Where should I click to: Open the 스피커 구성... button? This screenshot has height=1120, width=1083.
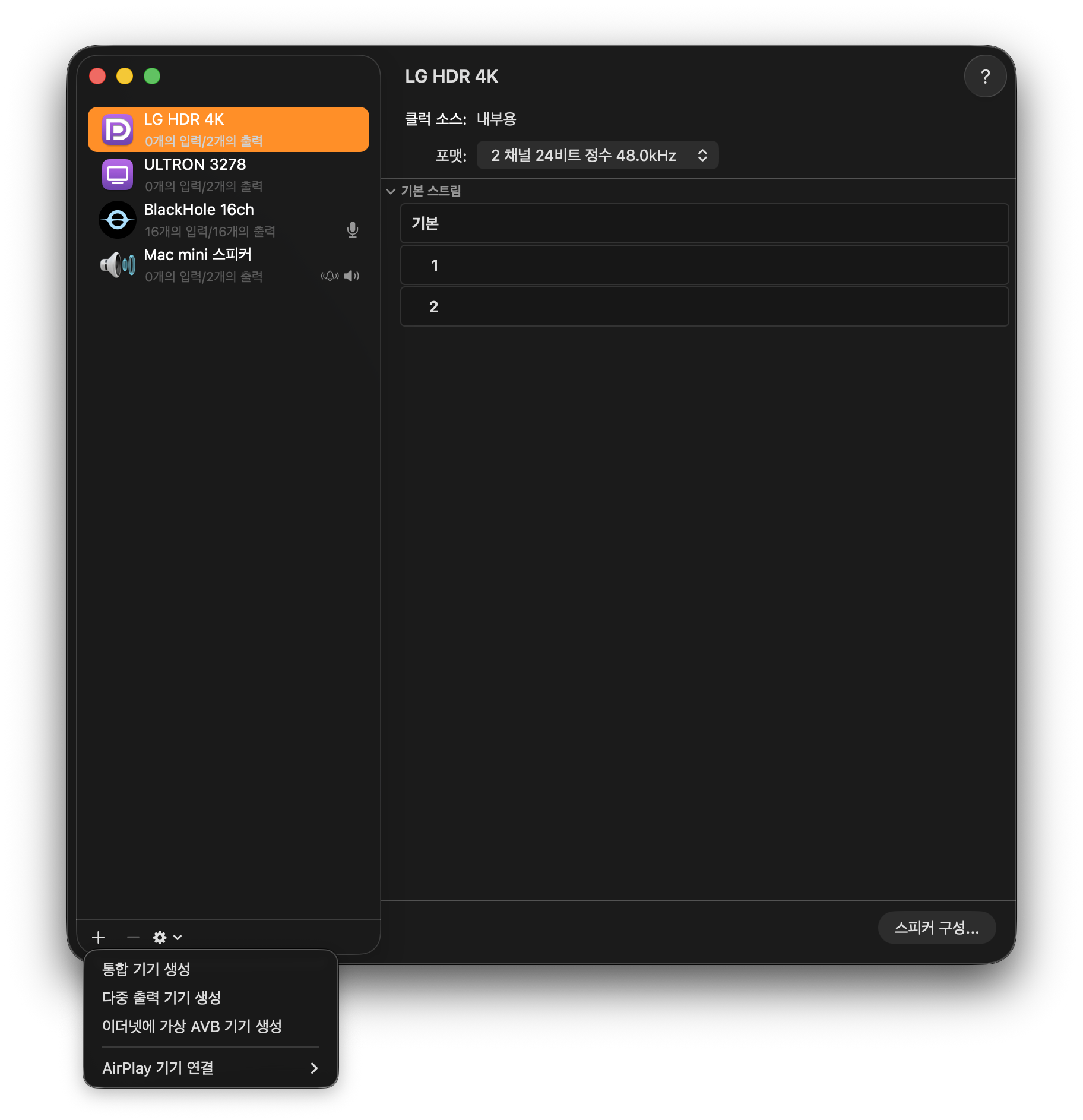[x=937, y=928]
